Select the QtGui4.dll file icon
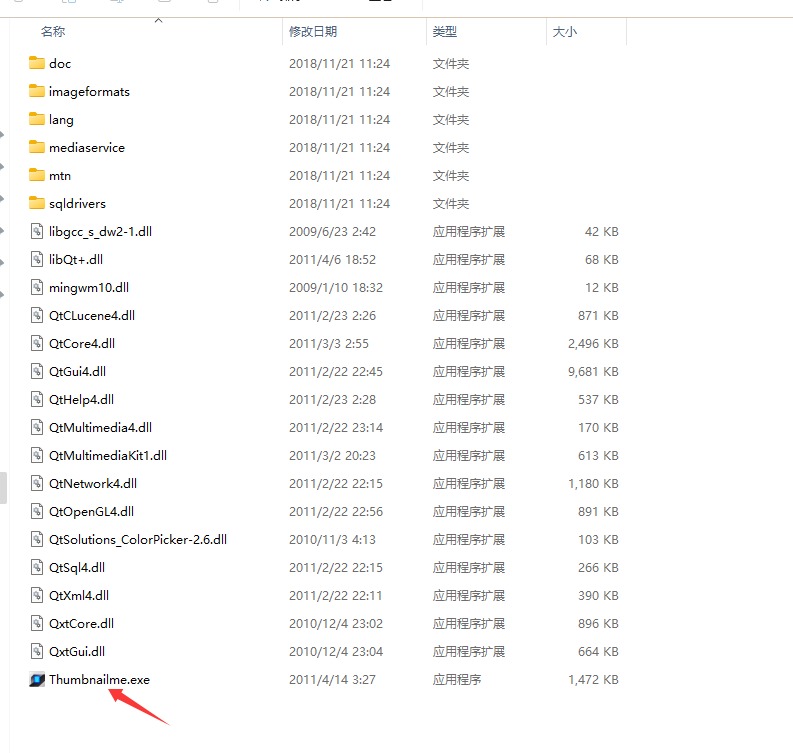Image resolution: width=793 pixels, height=753 pixels. [37, 371]
